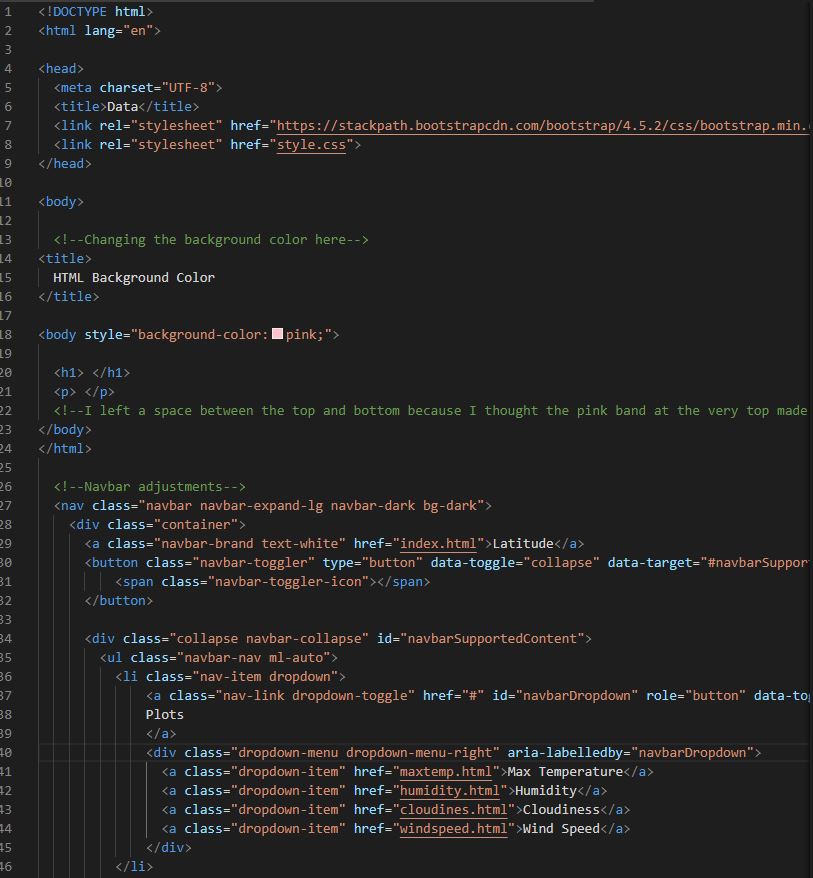Open the windspeed.html href link
This screenshot has height=878, width=813.
click(x=454, y=829)
